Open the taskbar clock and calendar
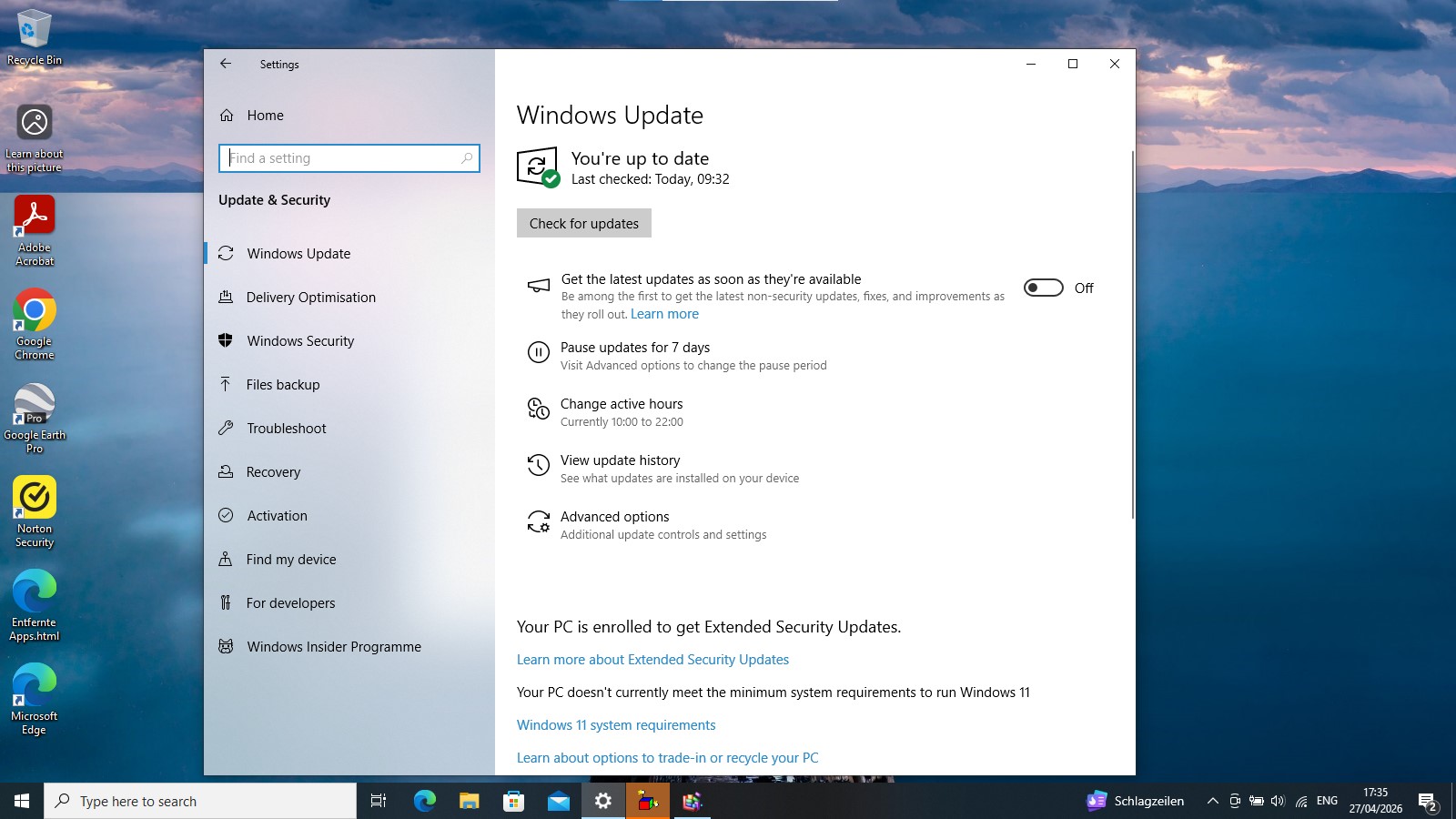Viewport: 1456px width, 819px height. (1375, 801)
